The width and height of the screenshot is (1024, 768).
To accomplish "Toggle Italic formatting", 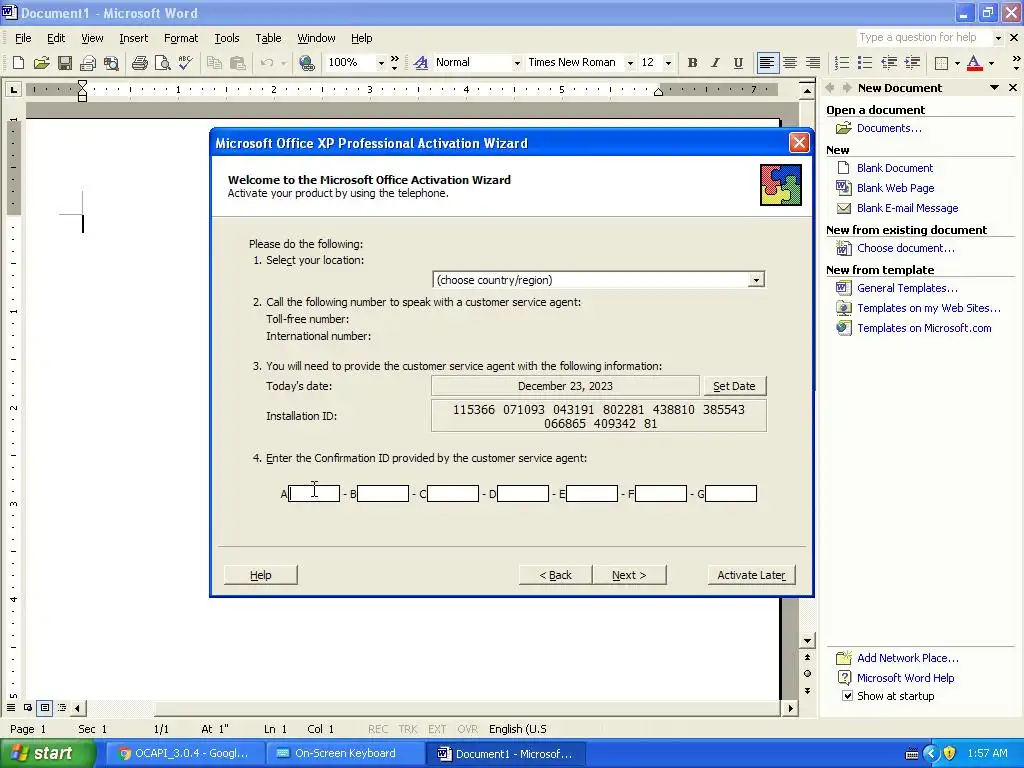I will click(715, 63).
